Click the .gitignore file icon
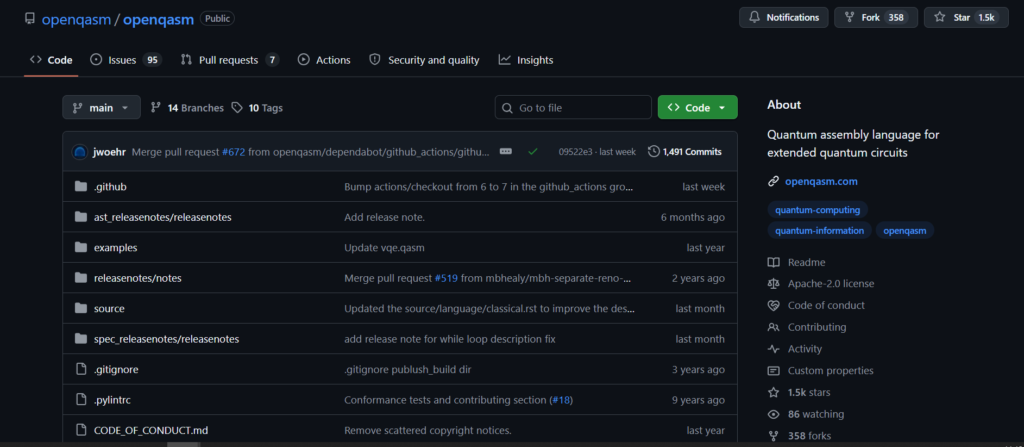 coord(81,369)
